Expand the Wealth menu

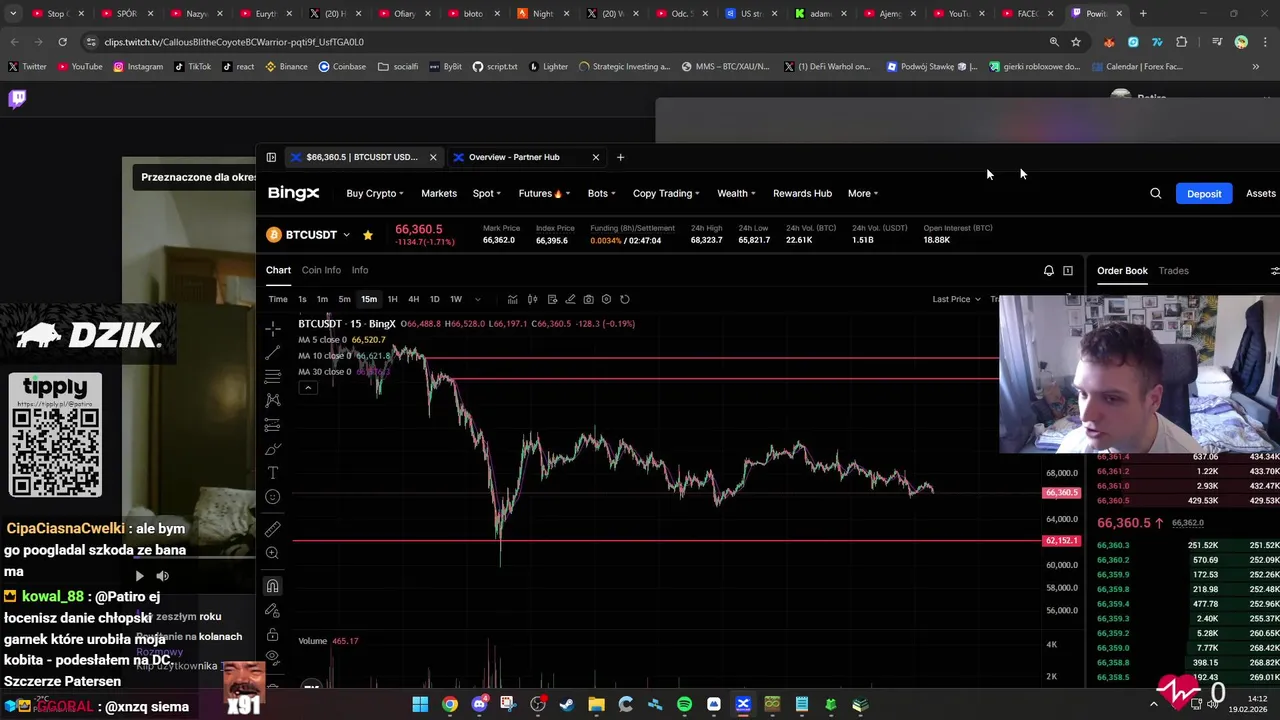tap(736, 193)
